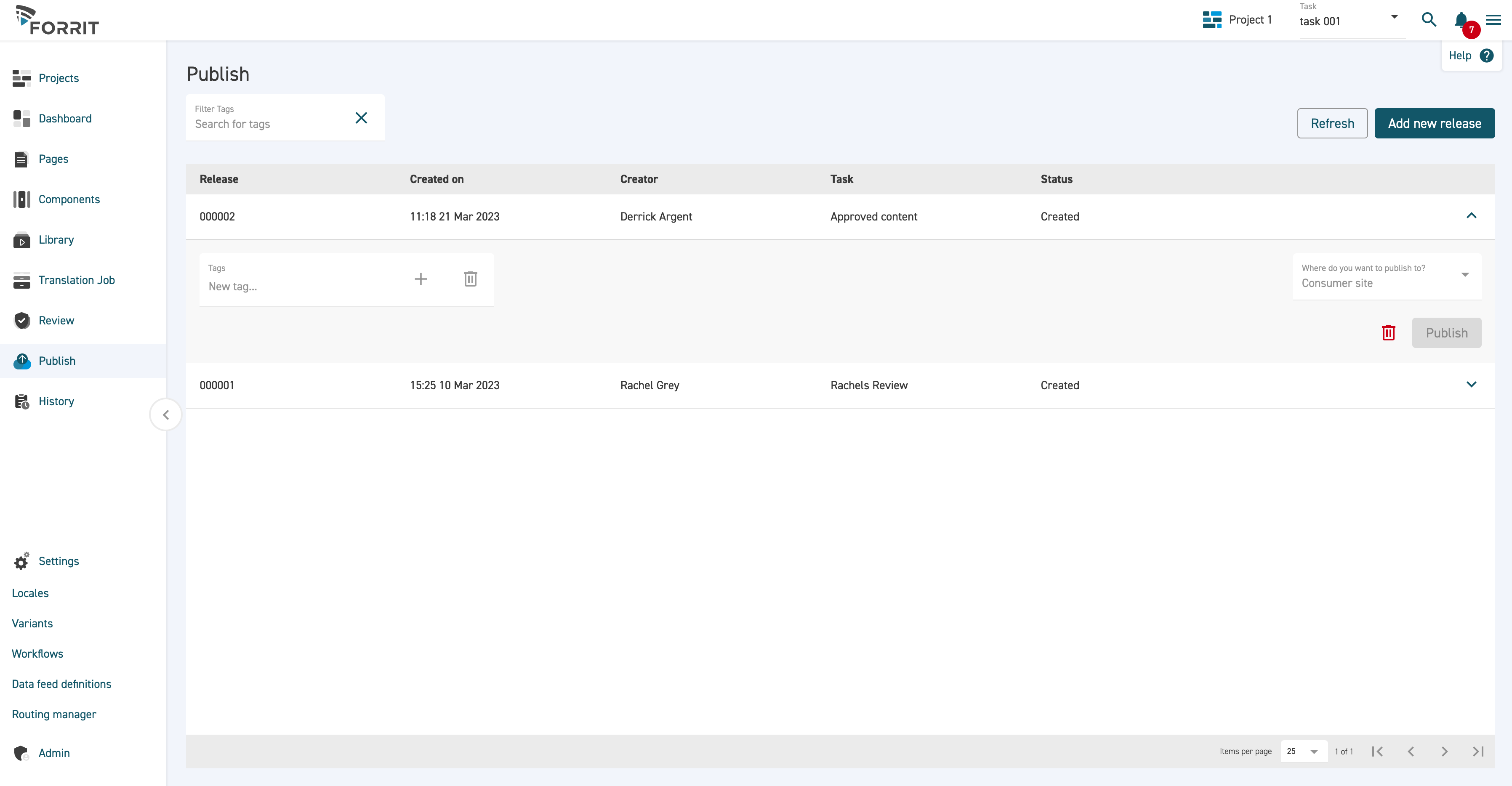Open the Variants settings link
The width and height of the screenshot is (1512, 786).
[x=32, y=624]
